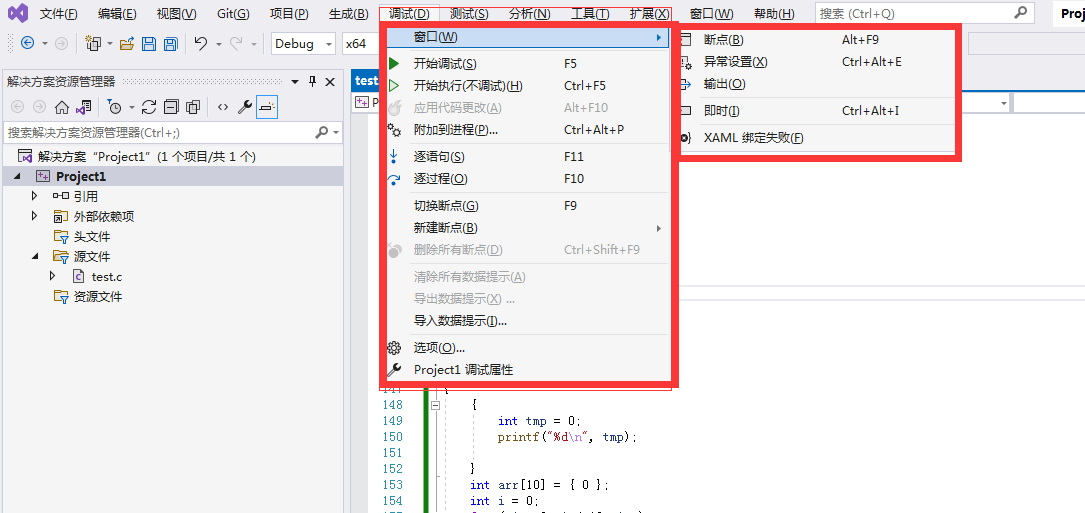Collapse the Project1 tree node arrow
Image resolution: width=1085 pixels, height=513 pixels.
17,177
